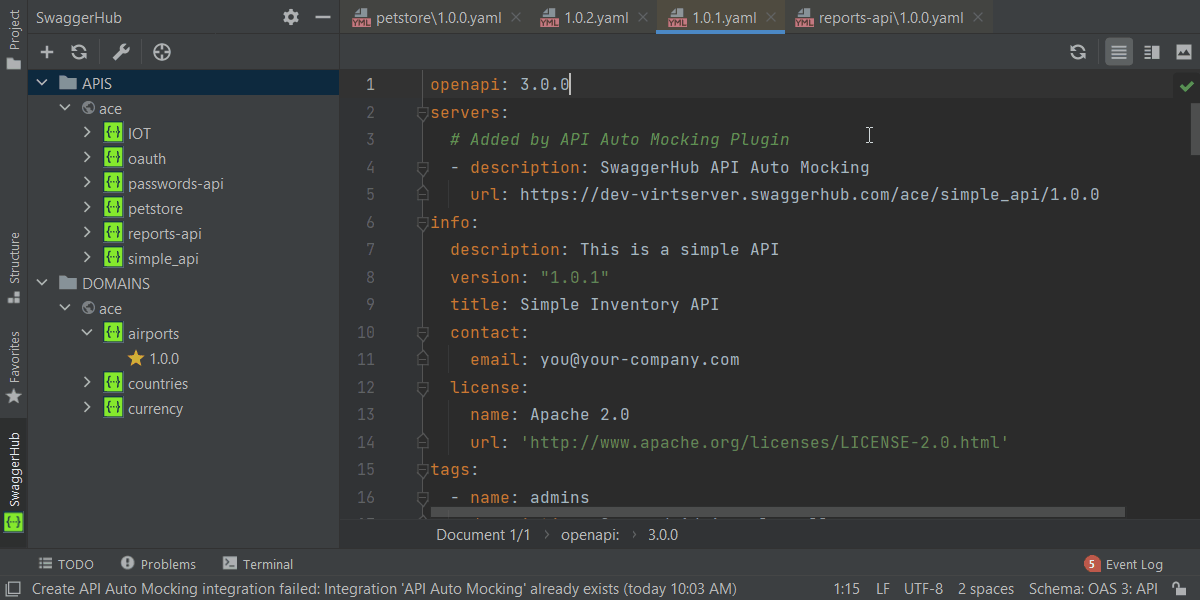The image size is (1200, 600).
Task: Collapse the airports domain node
Action: coord(88,334)
